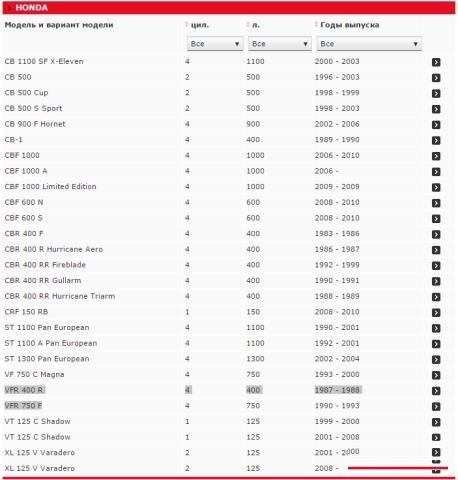Expand the л. filter dropdown
The width and height of the screenshot is (458, 480).
coord(280,44)
